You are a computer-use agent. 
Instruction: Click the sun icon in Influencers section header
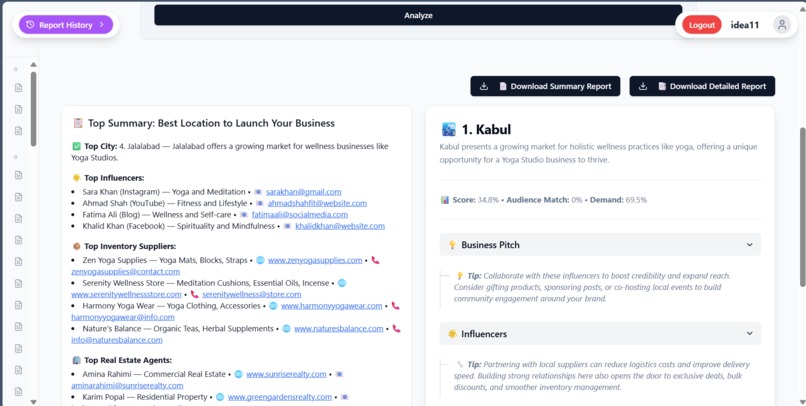[452, 334]
